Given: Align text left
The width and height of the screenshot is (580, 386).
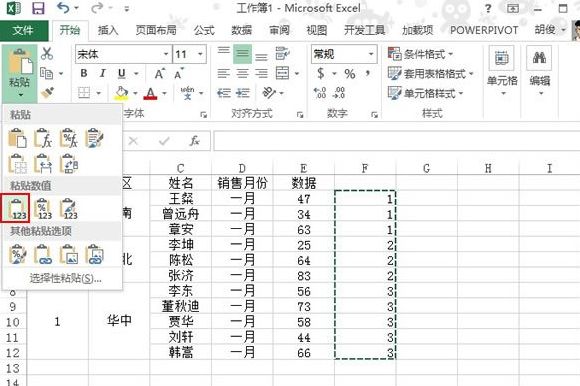Looking at the screenshot, I should click(x=223, y=73).
